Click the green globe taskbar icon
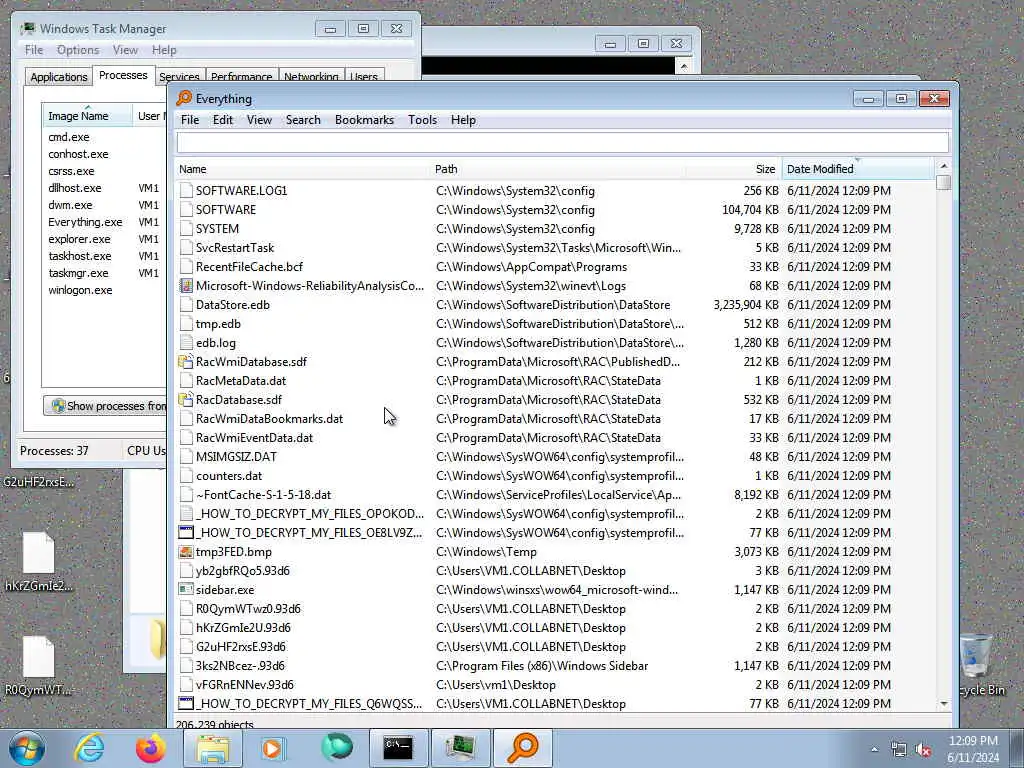The height and width of the screenshot is (768, 1024). 336,748
